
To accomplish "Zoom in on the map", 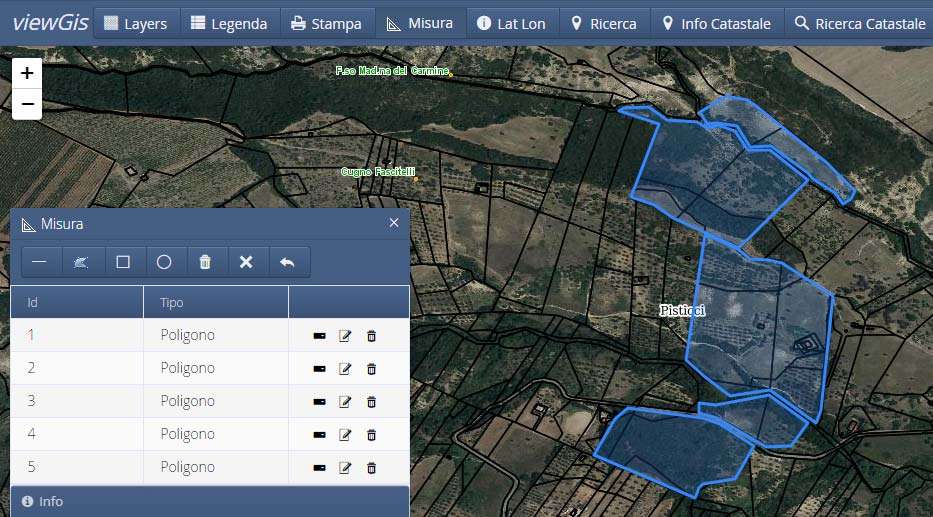I will click(x=27, y=73).
